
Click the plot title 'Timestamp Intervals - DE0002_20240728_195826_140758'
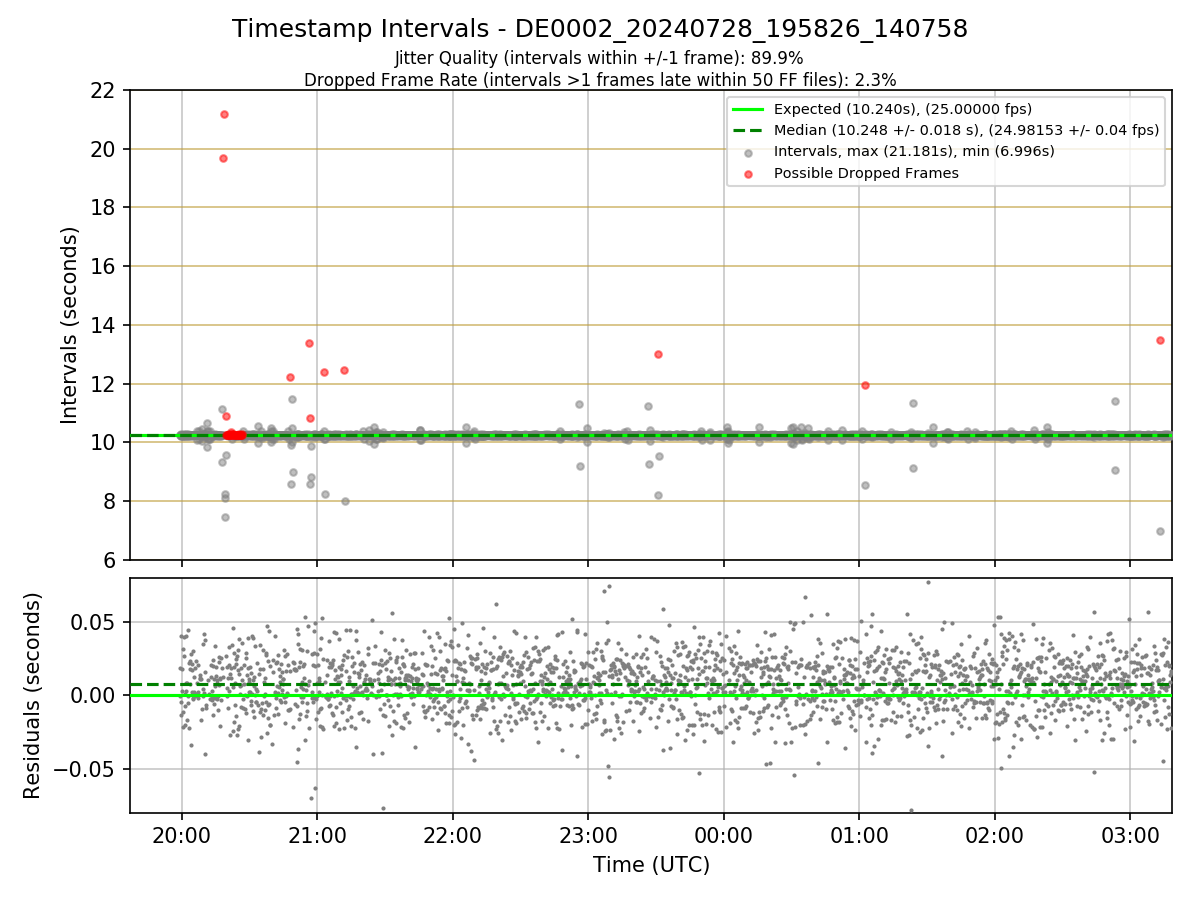(600, 29)
